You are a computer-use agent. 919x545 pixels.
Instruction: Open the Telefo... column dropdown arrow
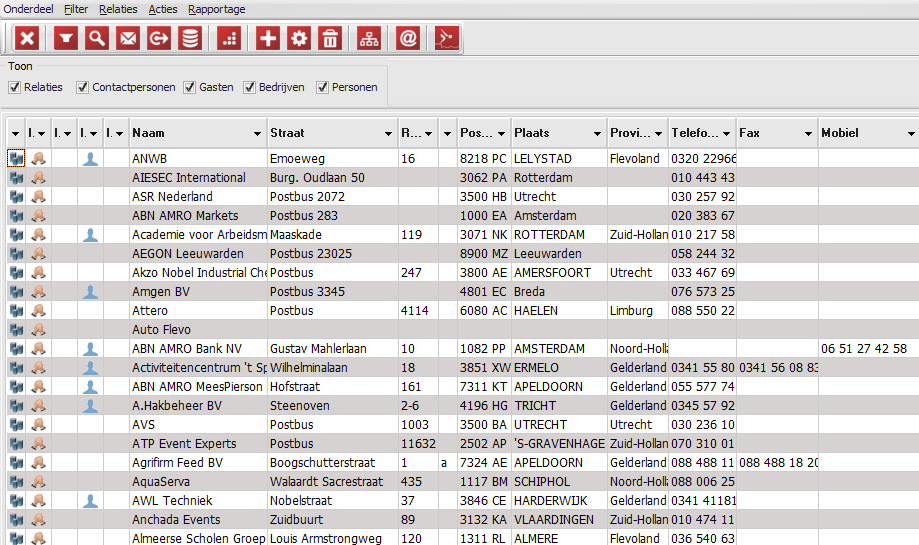727,134
